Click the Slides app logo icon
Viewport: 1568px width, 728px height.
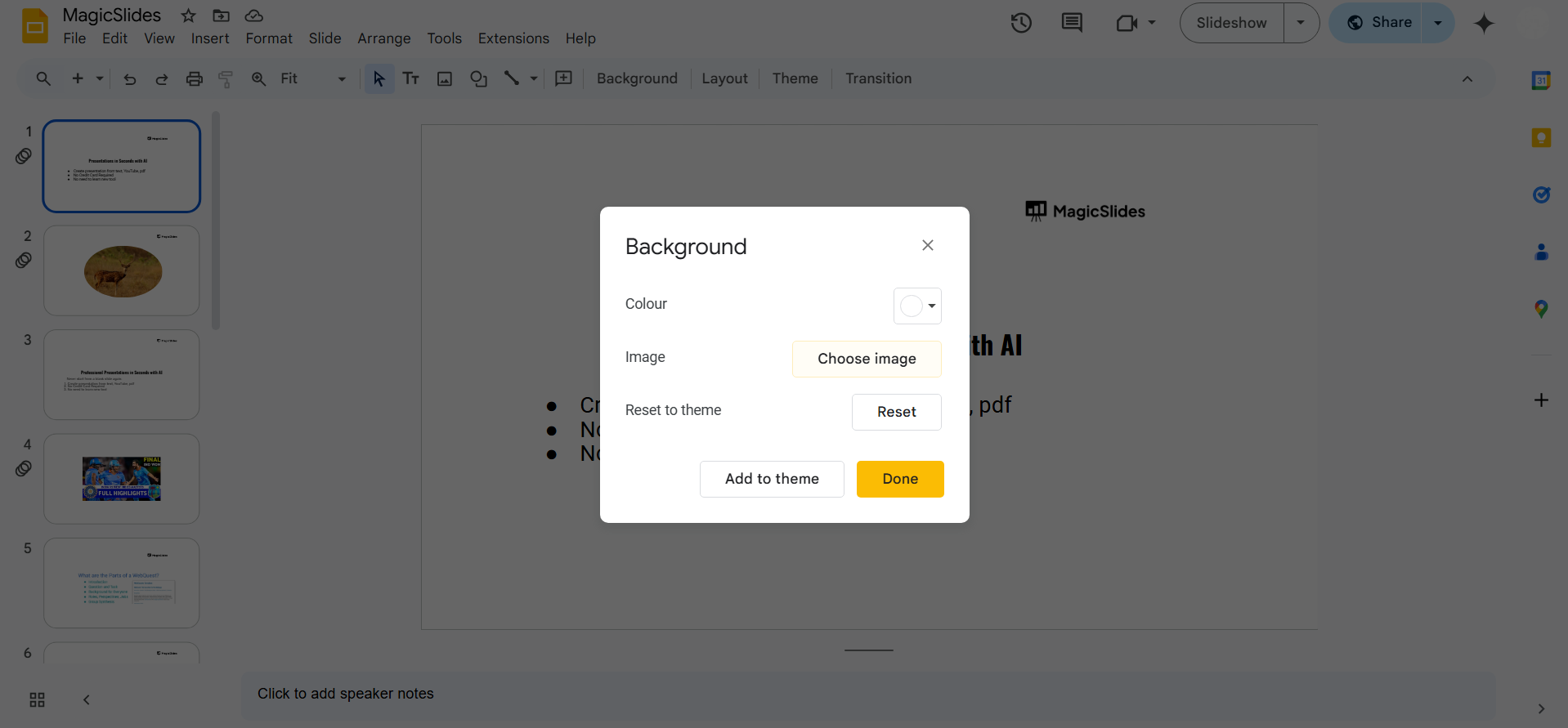tap(35, 26)
